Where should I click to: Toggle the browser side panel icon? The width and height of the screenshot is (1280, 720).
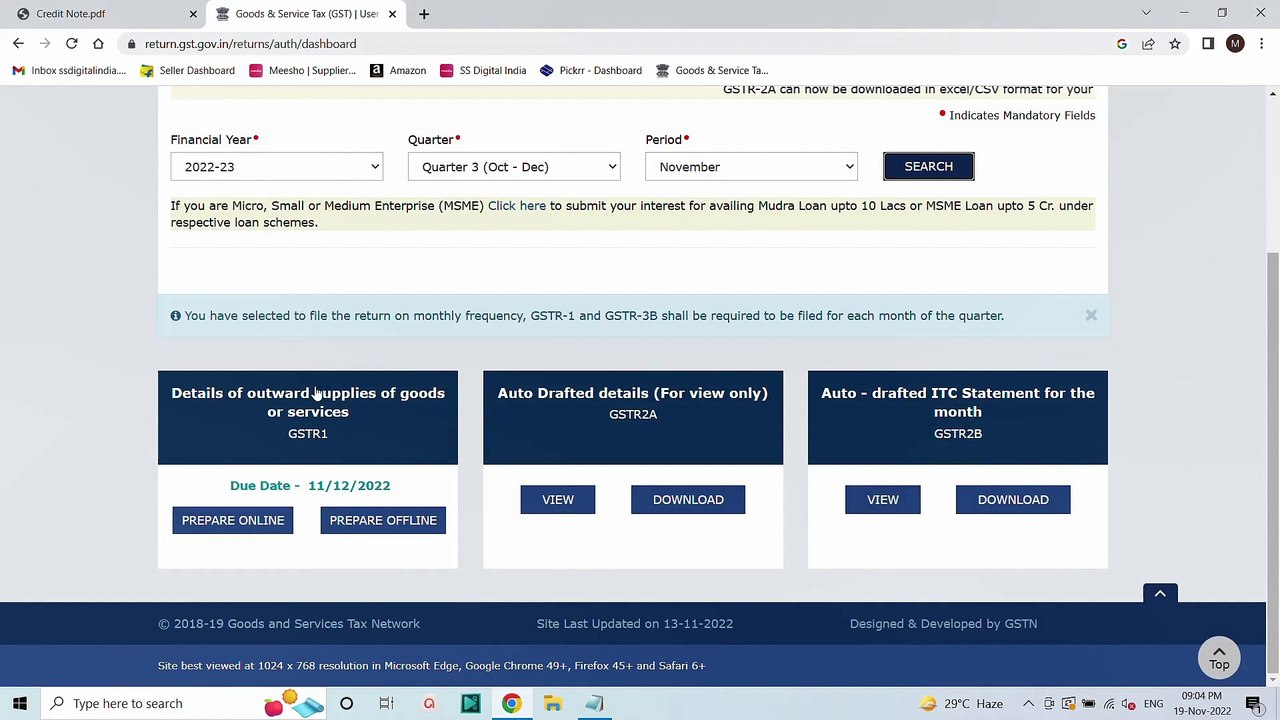[x=1208, y=43]
